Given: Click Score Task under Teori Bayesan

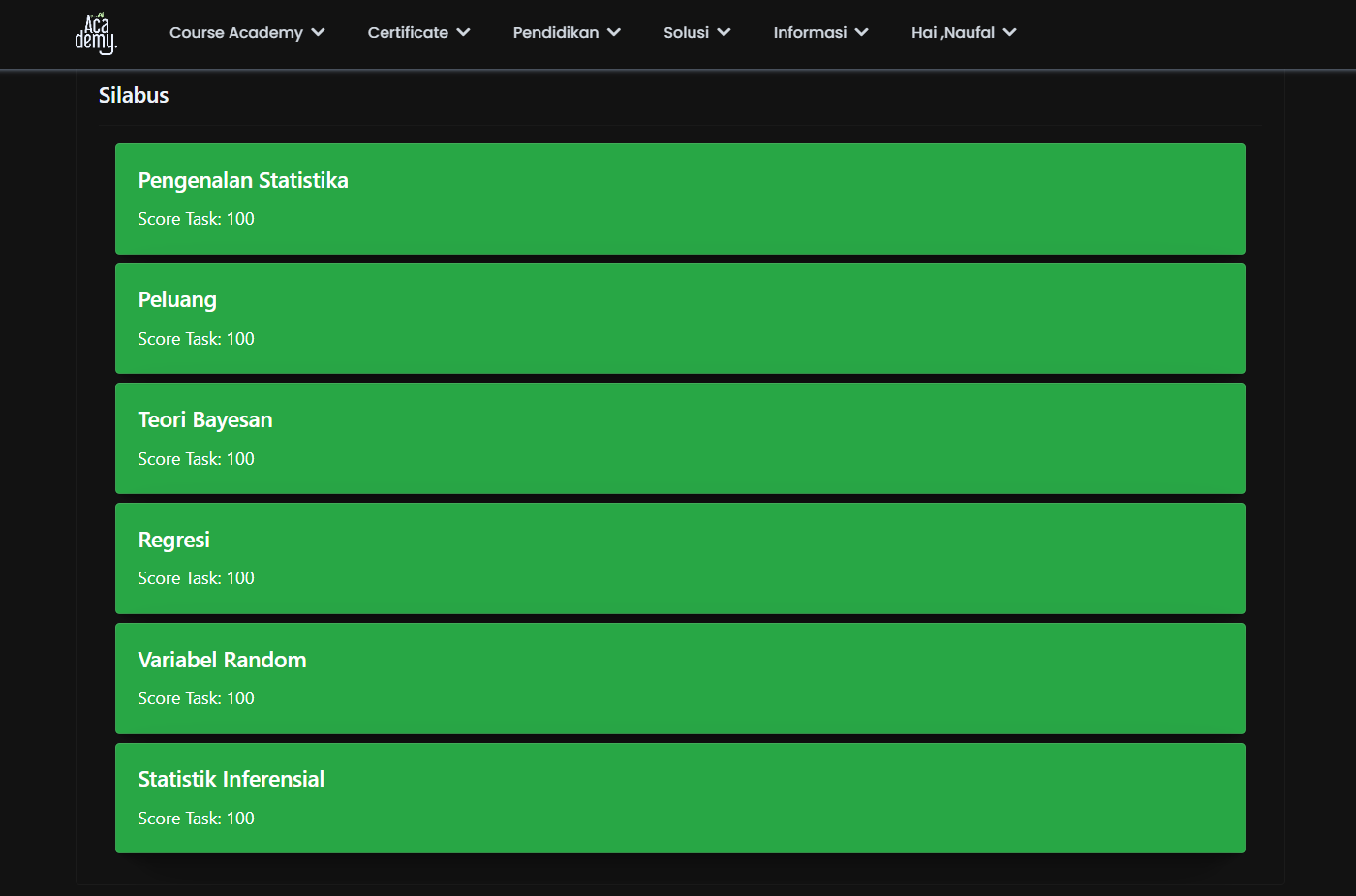Looking at the screenshot, I should pyautogui.click(x=196, y=459).
